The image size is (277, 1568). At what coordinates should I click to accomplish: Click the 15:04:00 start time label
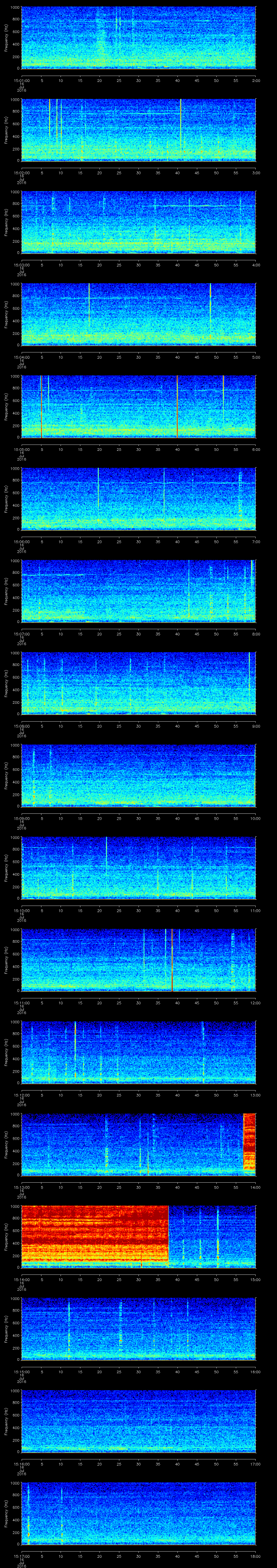click(21, 357)
